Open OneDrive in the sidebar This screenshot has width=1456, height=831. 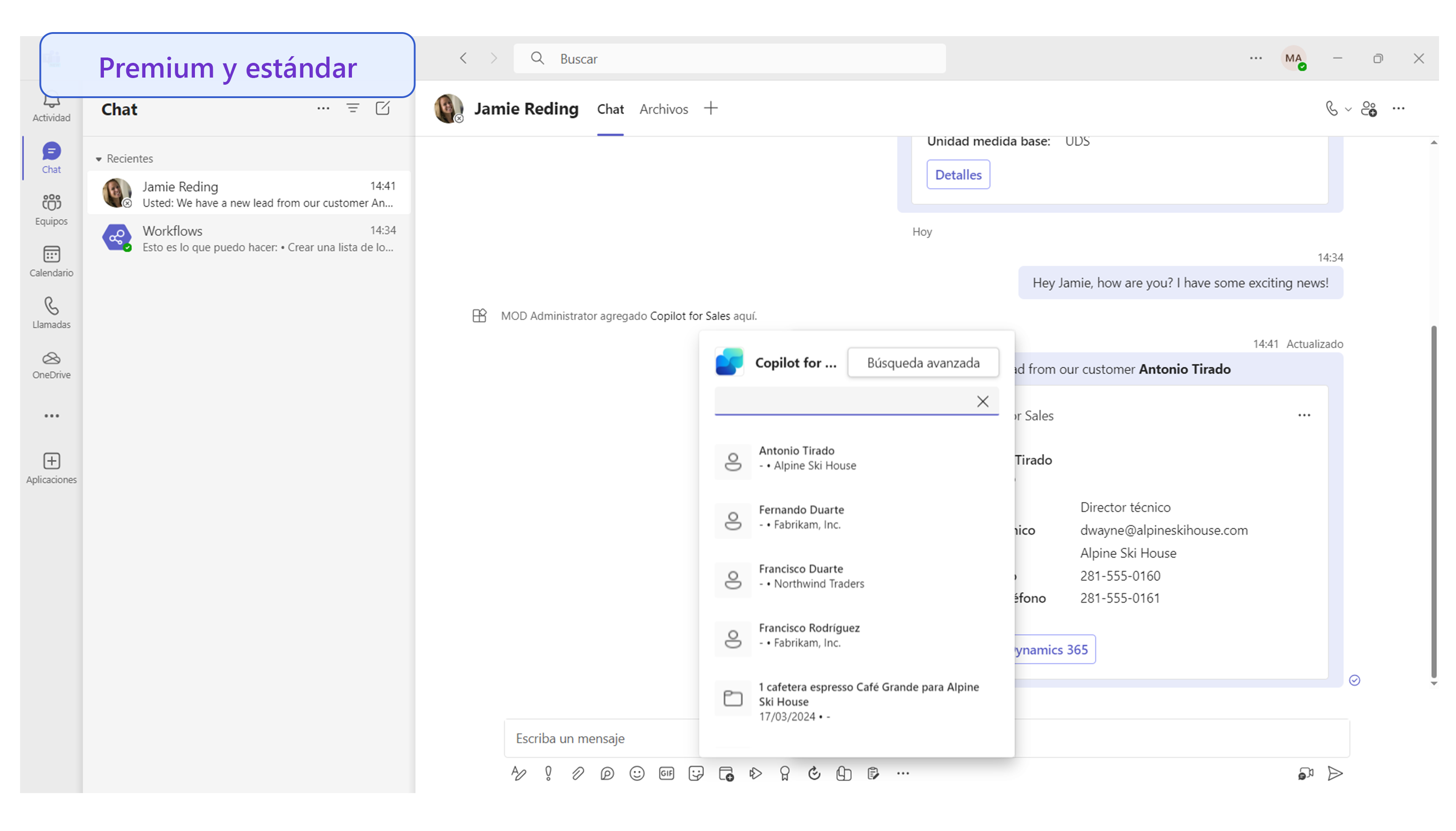tap(51, 364)
